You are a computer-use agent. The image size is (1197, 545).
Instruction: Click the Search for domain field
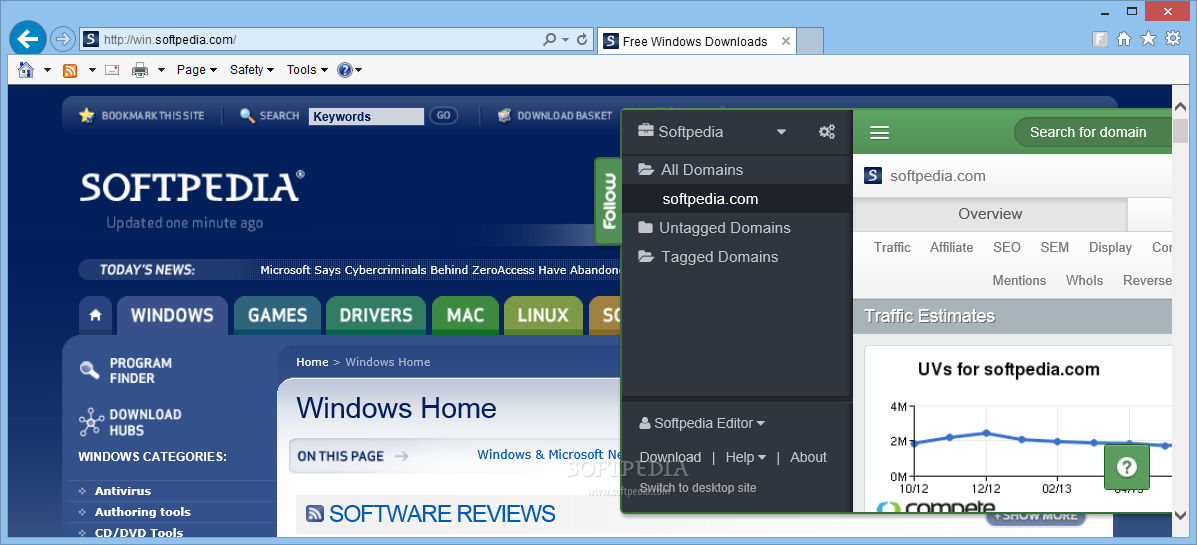[1093, 132]
